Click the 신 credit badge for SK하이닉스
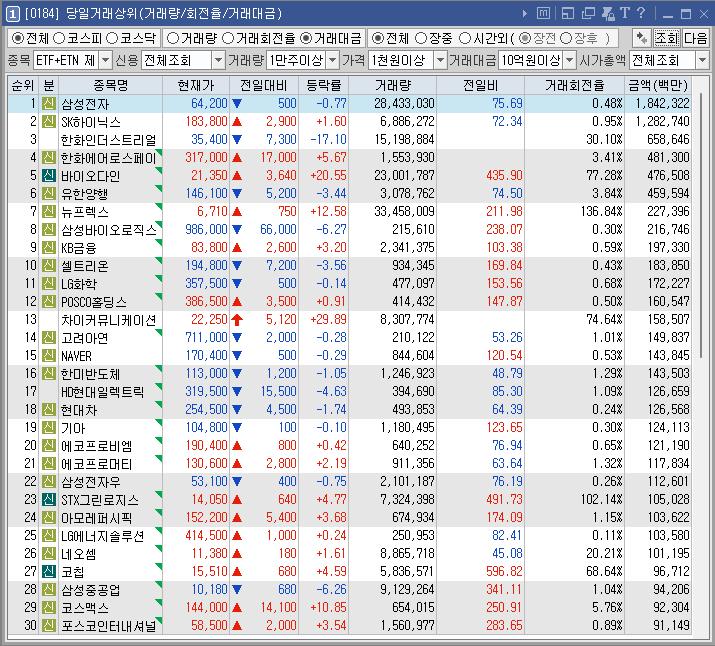715x646 pixels. click(x=49, y=121)
